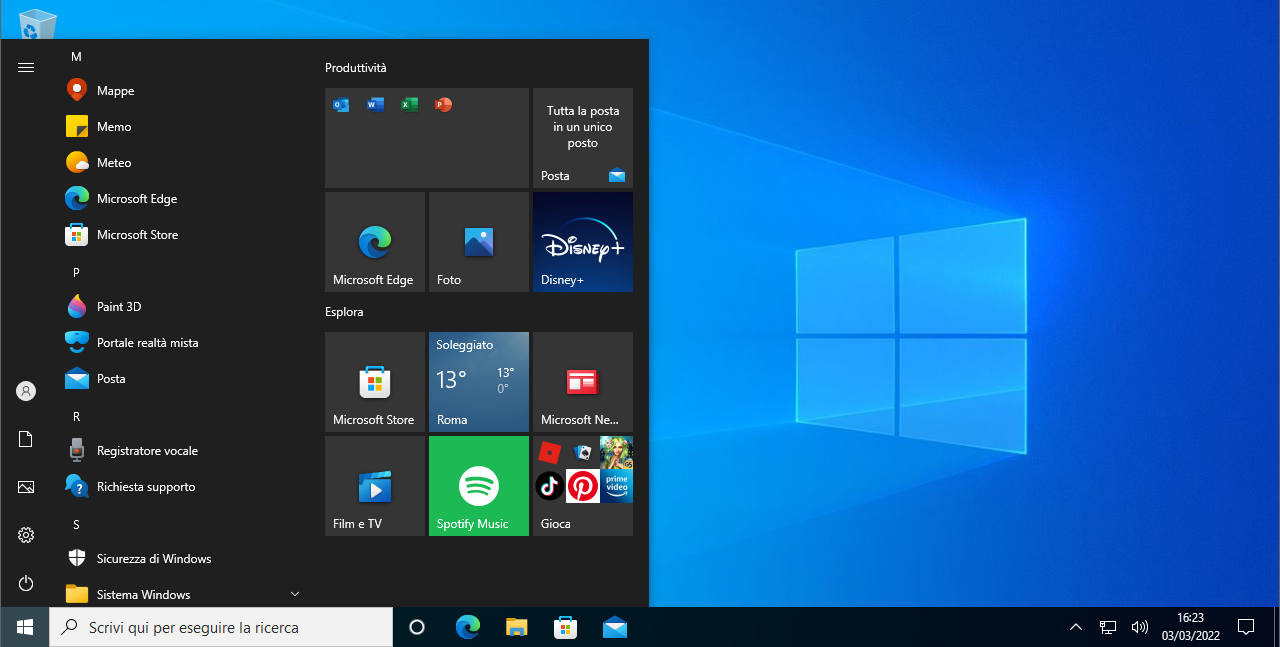Open the Film e TV tile
The image size is (1280, 647).
tap(375, 486)
